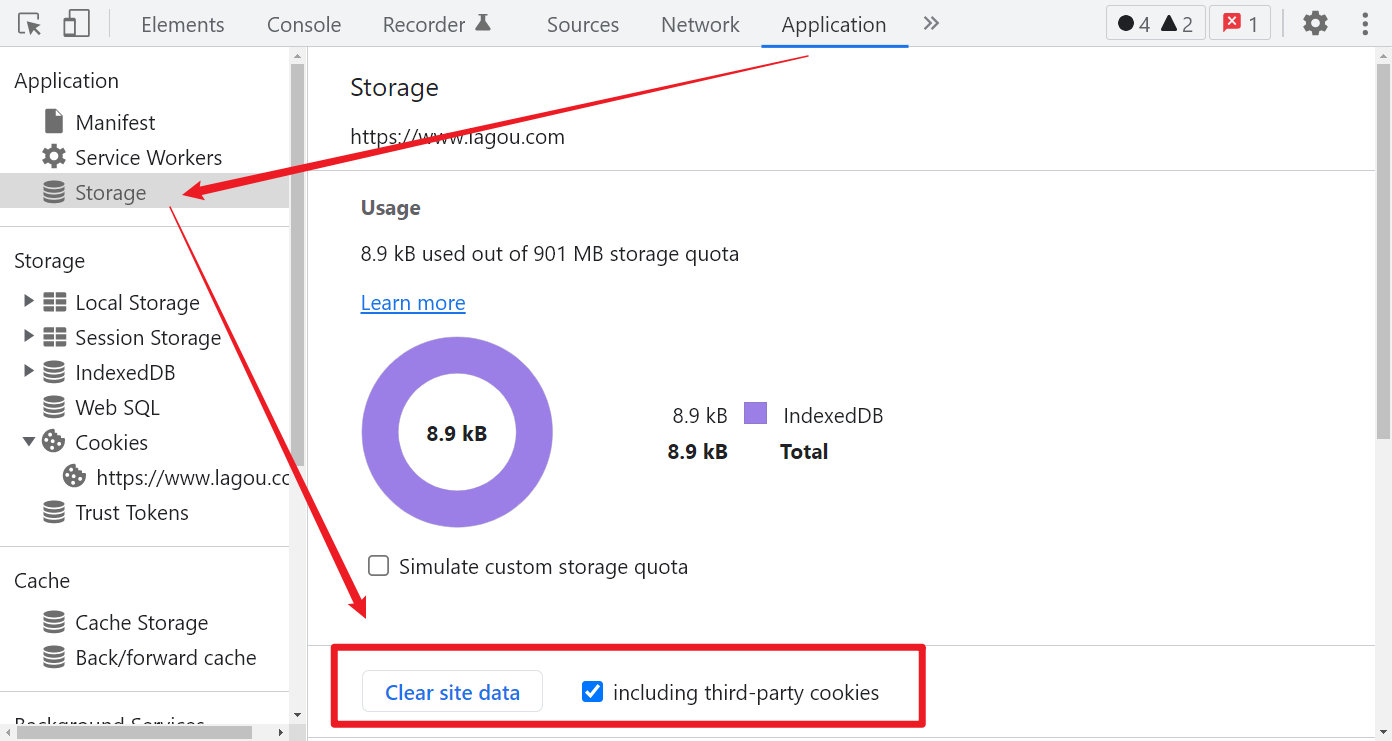The image size is (1392, 741).
Task: Select Back/forward cache in the sidebar
Action: pyautogui.click(x=166, y=657)
